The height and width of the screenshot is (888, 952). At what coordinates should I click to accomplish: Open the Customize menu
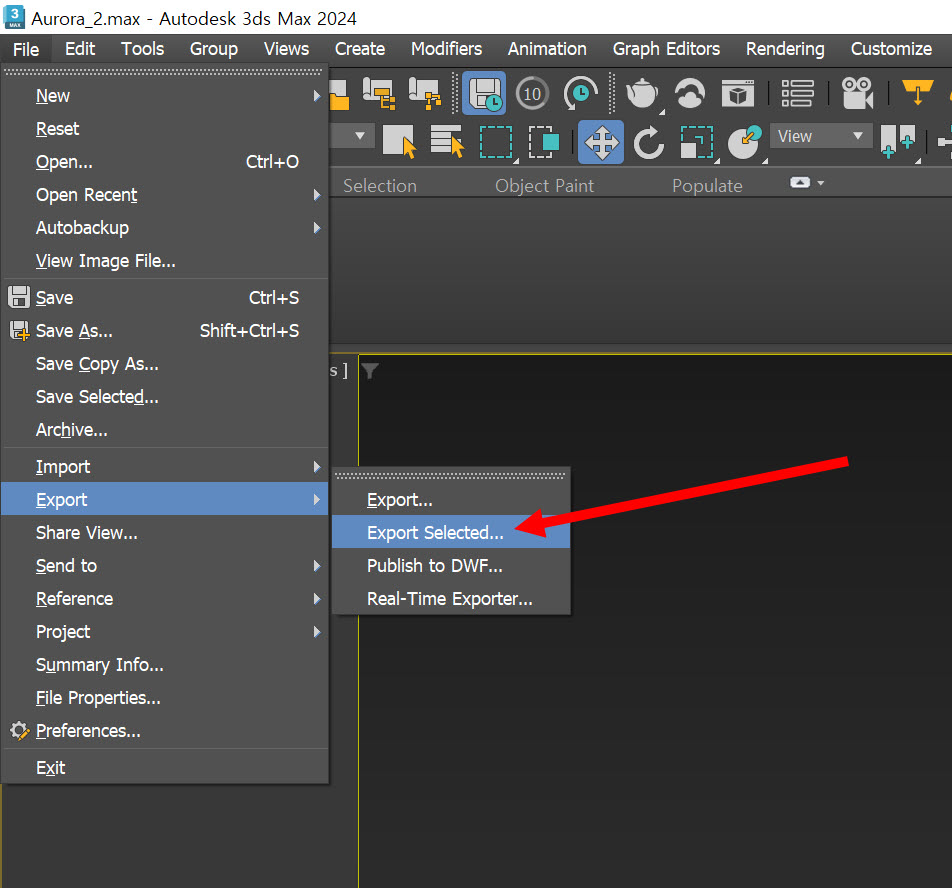tap(891, 49)
